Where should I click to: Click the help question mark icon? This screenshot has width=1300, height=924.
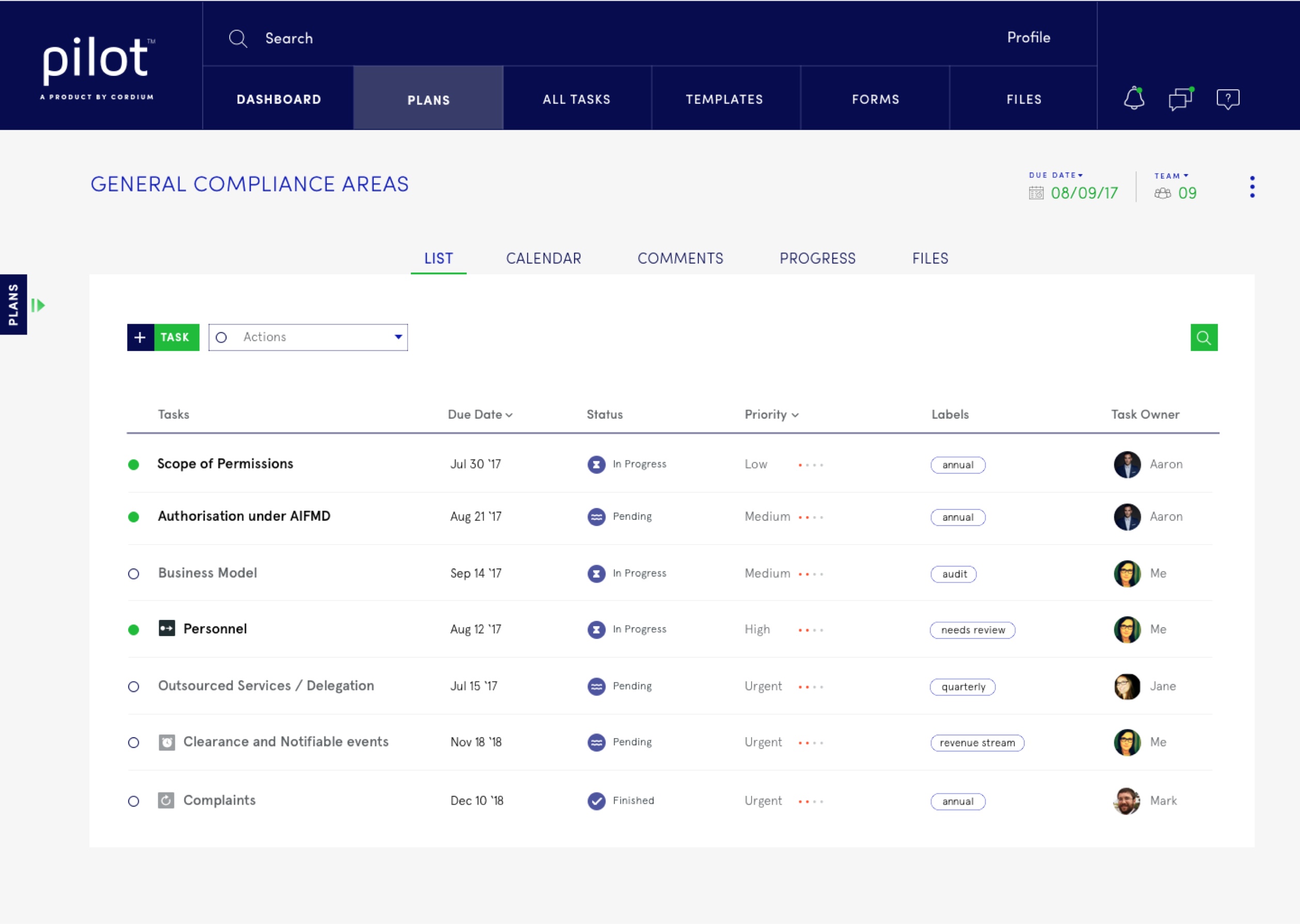(1228, 99)
